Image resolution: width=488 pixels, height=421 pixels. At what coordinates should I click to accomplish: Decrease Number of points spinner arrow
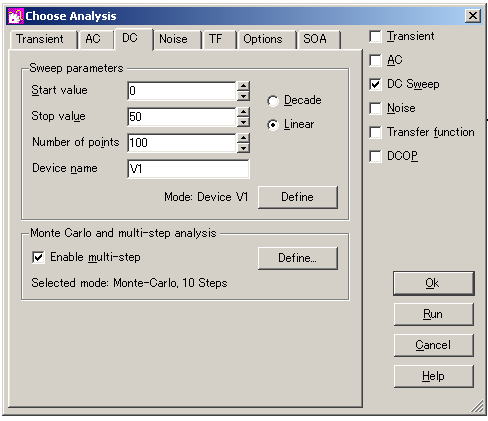(x=243, y=148)
